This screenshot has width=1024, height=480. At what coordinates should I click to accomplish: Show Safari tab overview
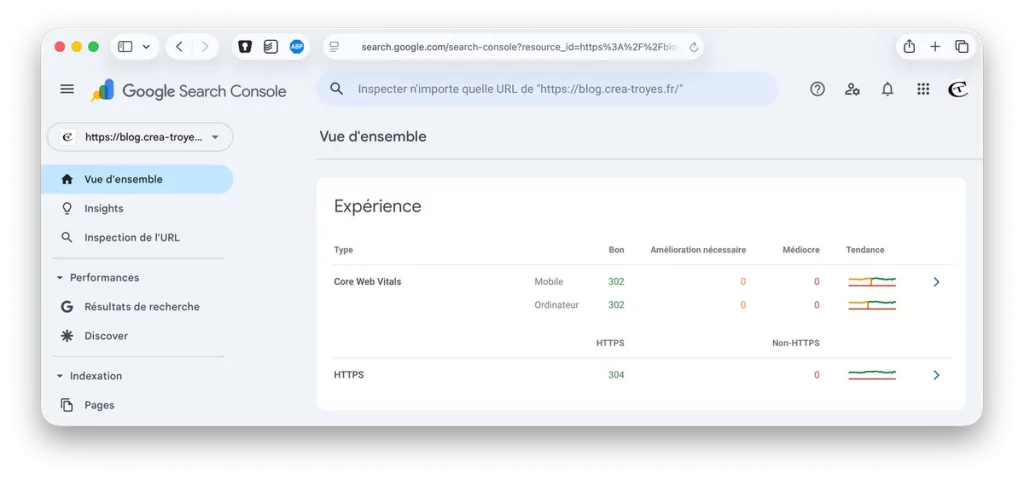961,46
